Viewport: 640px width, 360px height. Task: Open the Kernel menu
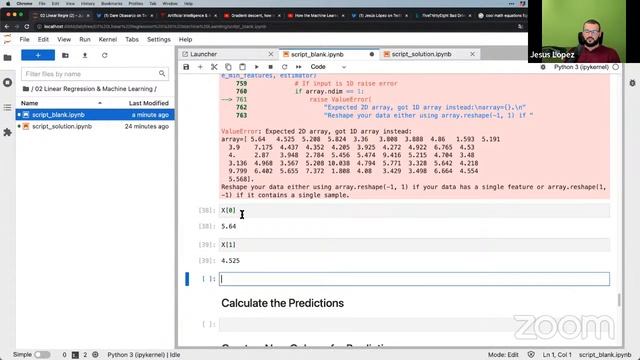[x=108, y=40]
